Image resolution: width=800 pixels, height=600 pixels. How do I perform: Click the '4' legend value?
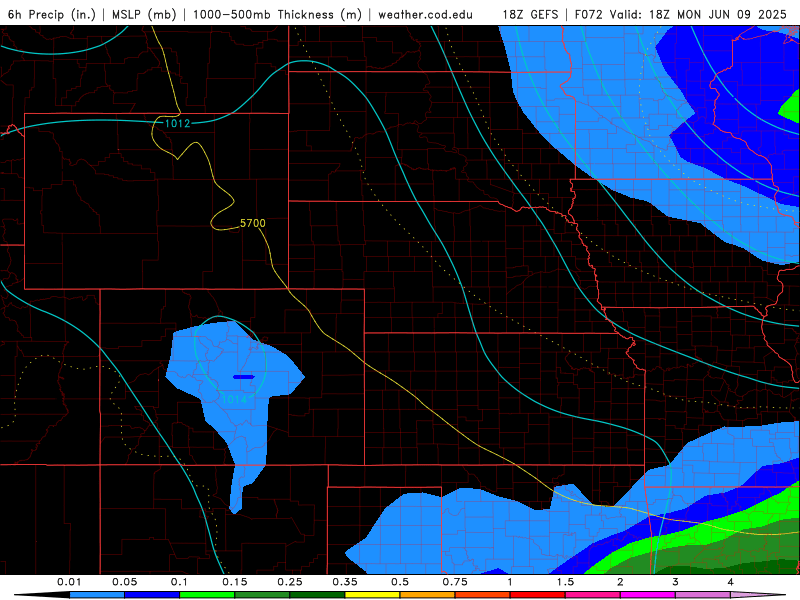tap(731, 582)
